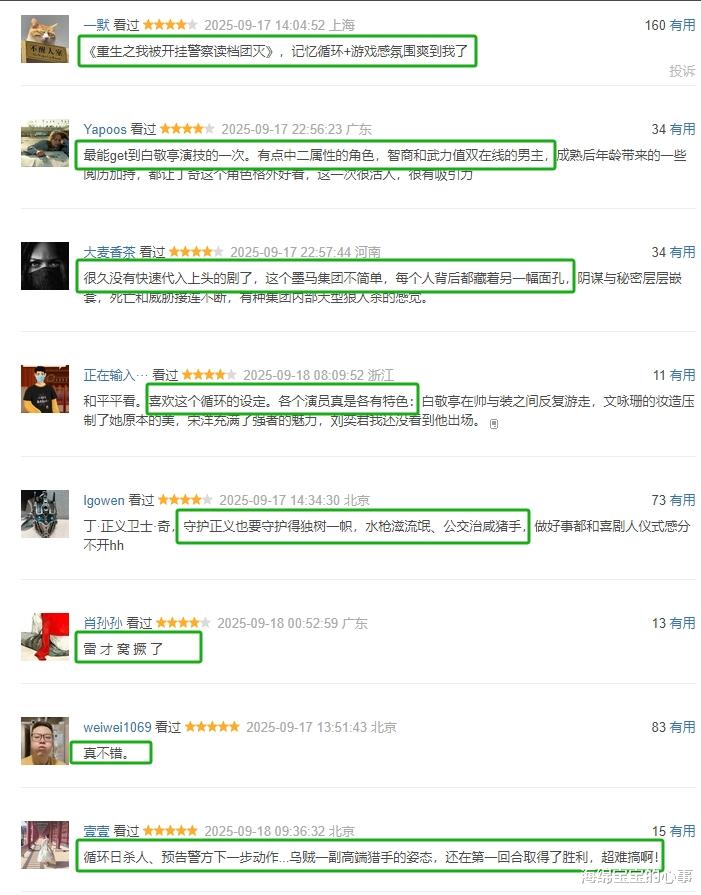Open weiwei1069's avatar photo

[x=45, y=741]
